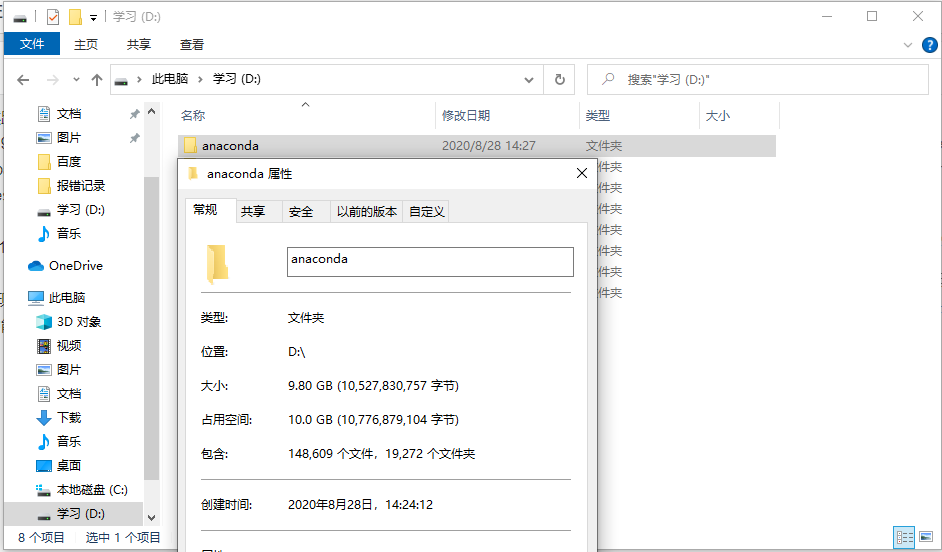
Task: Open 下载 folder in sidebar
Action: 69,417
